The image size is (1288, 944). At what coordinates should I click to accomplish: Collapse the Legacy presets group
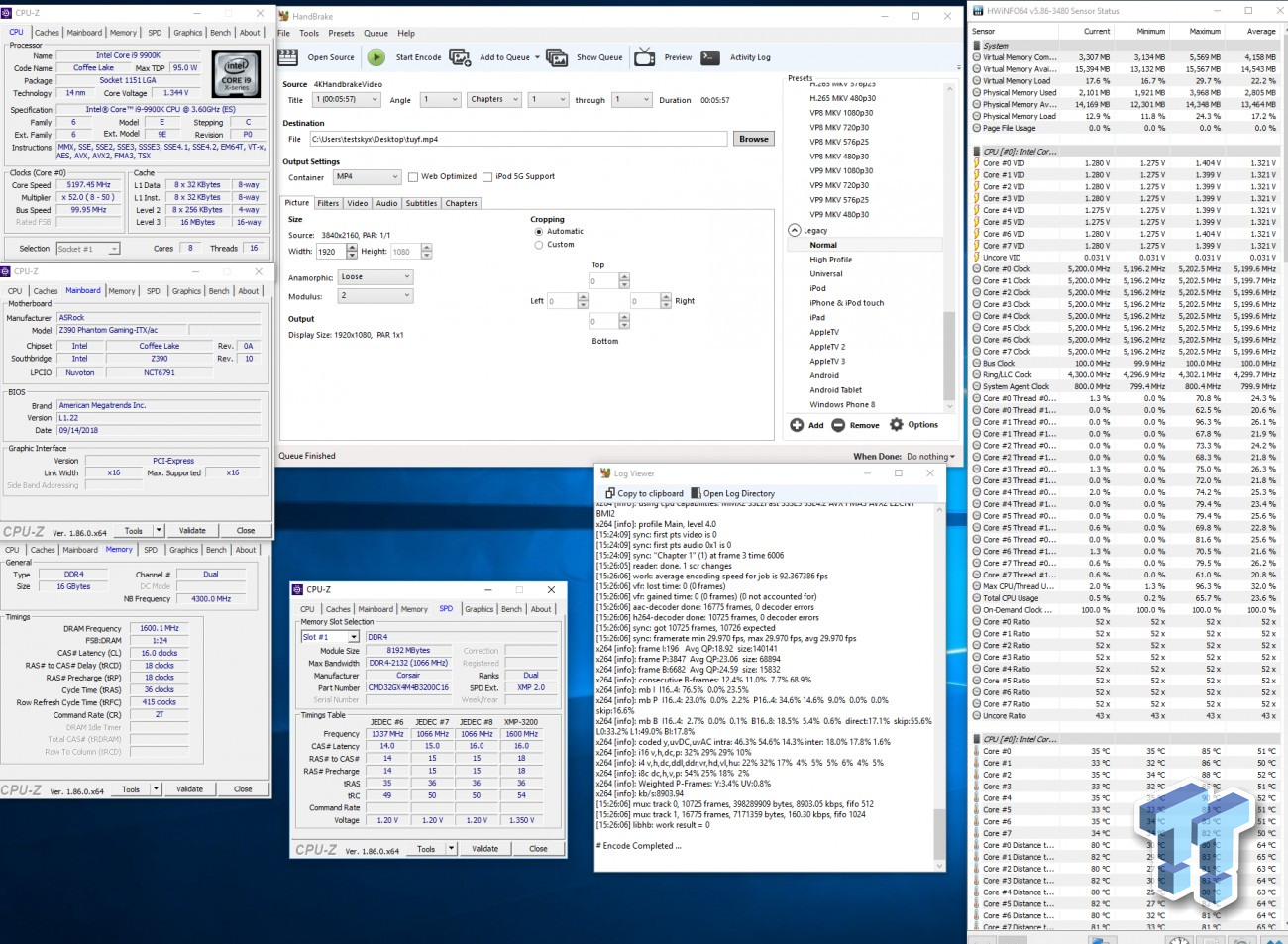coord(795,230)
